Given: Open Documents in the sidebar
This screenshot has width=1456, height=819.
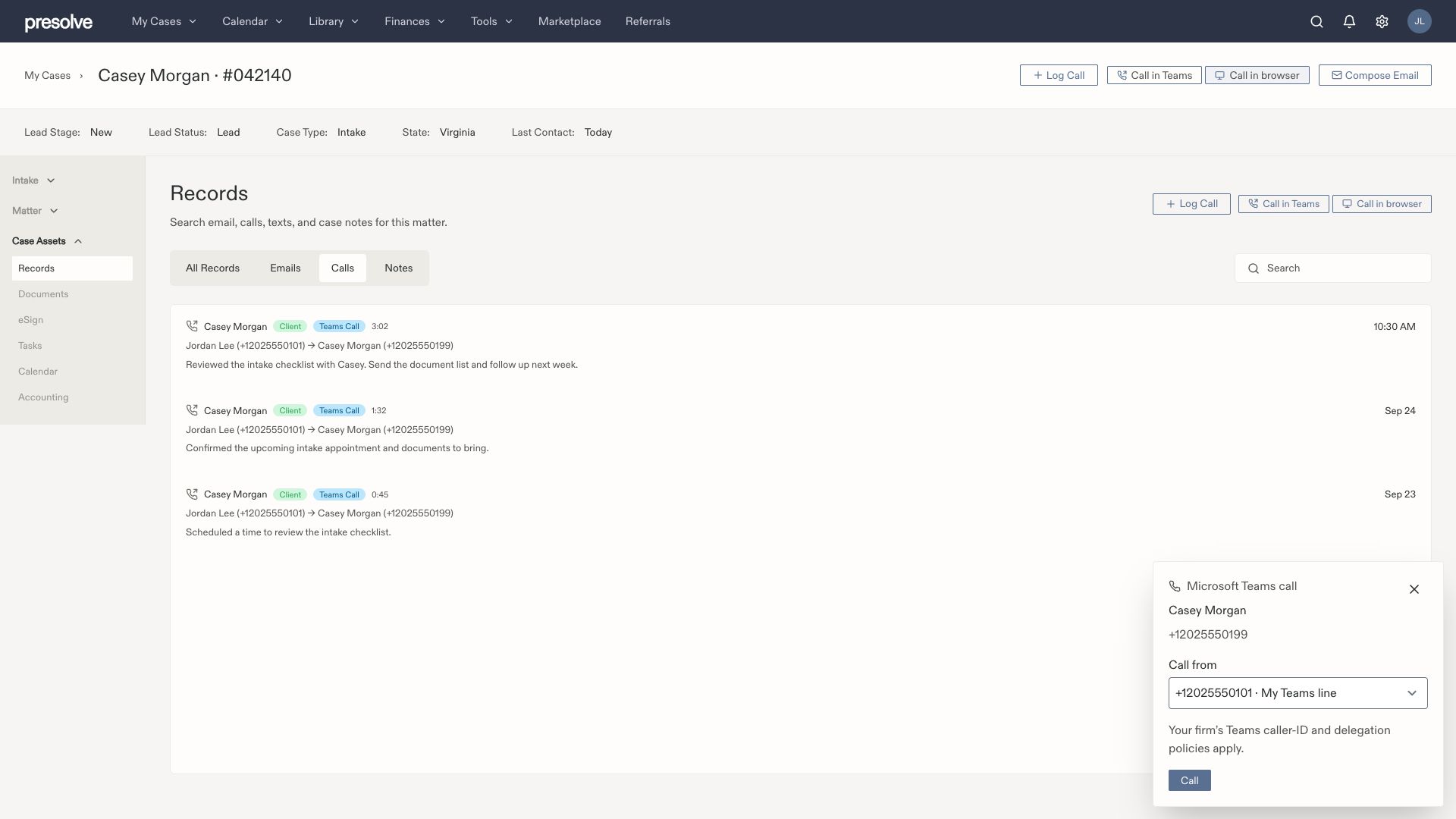Looking at the screenshot, I should coord(43,294).
